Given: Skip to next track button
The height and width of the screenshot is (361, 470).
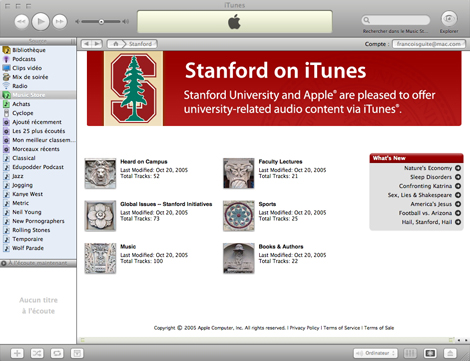Looking at the screenshot, I should tap(60, 22).
